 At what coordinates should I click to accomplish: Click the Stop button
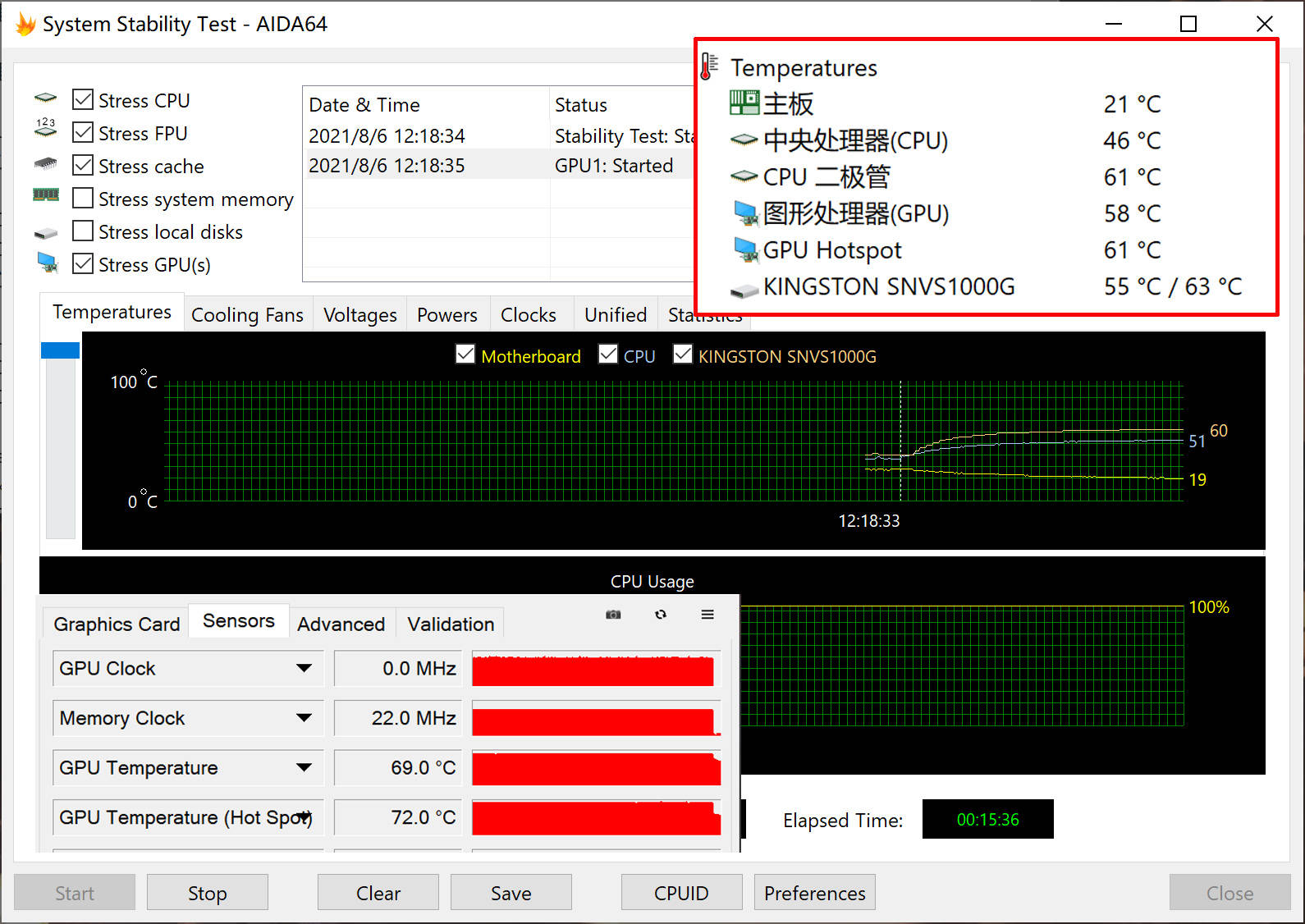[x=208, y=892]
